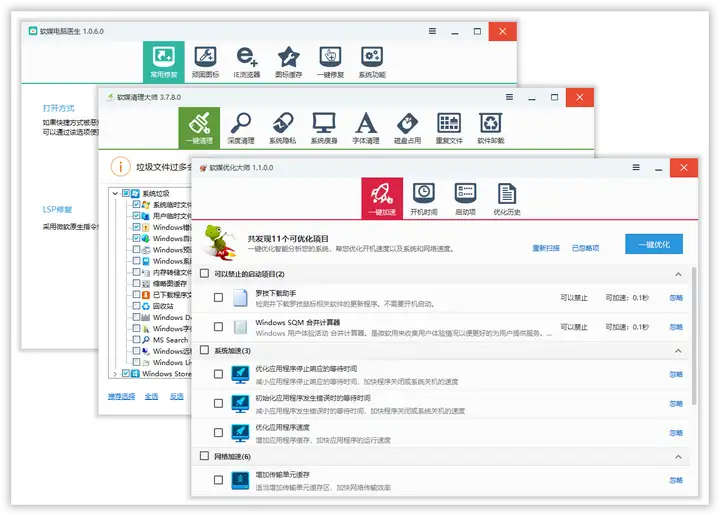Collapse the 系统垃圾 tree node arrow
This screenshot has width=720, height=516.
pos(115,194)
